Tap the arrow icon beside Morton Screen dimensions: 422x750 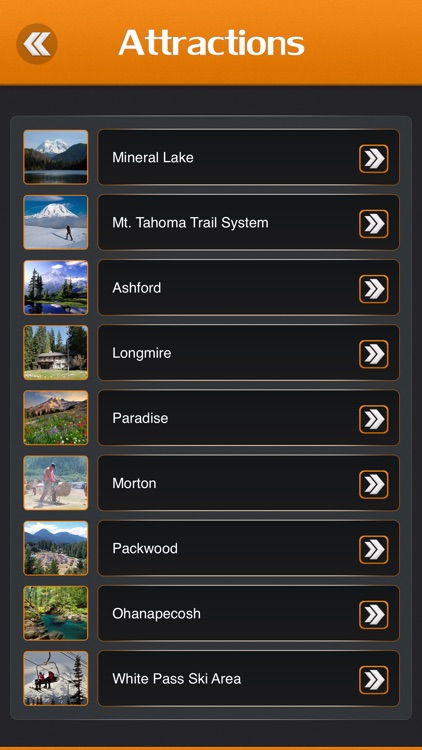pyautogui.click(x=374, y=484)
